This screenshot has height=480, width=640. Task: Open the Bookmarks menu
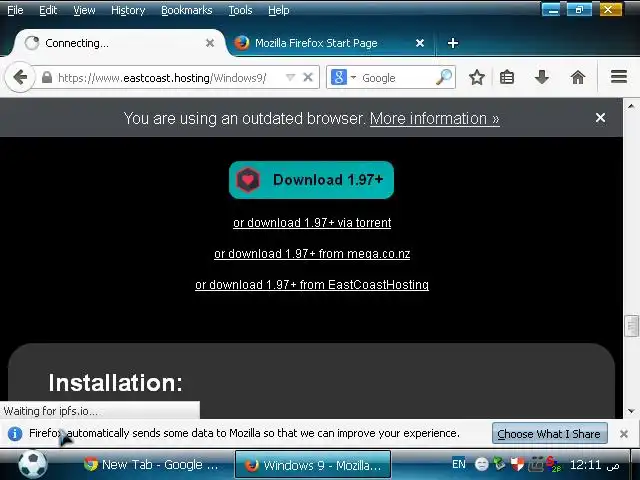tap(187, 10)
